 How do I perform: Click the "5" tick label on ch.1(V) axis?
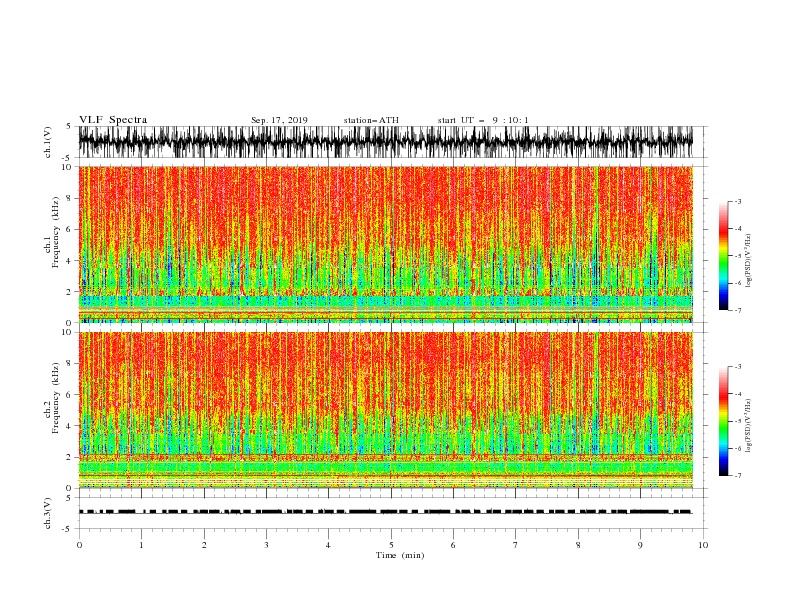69,126
